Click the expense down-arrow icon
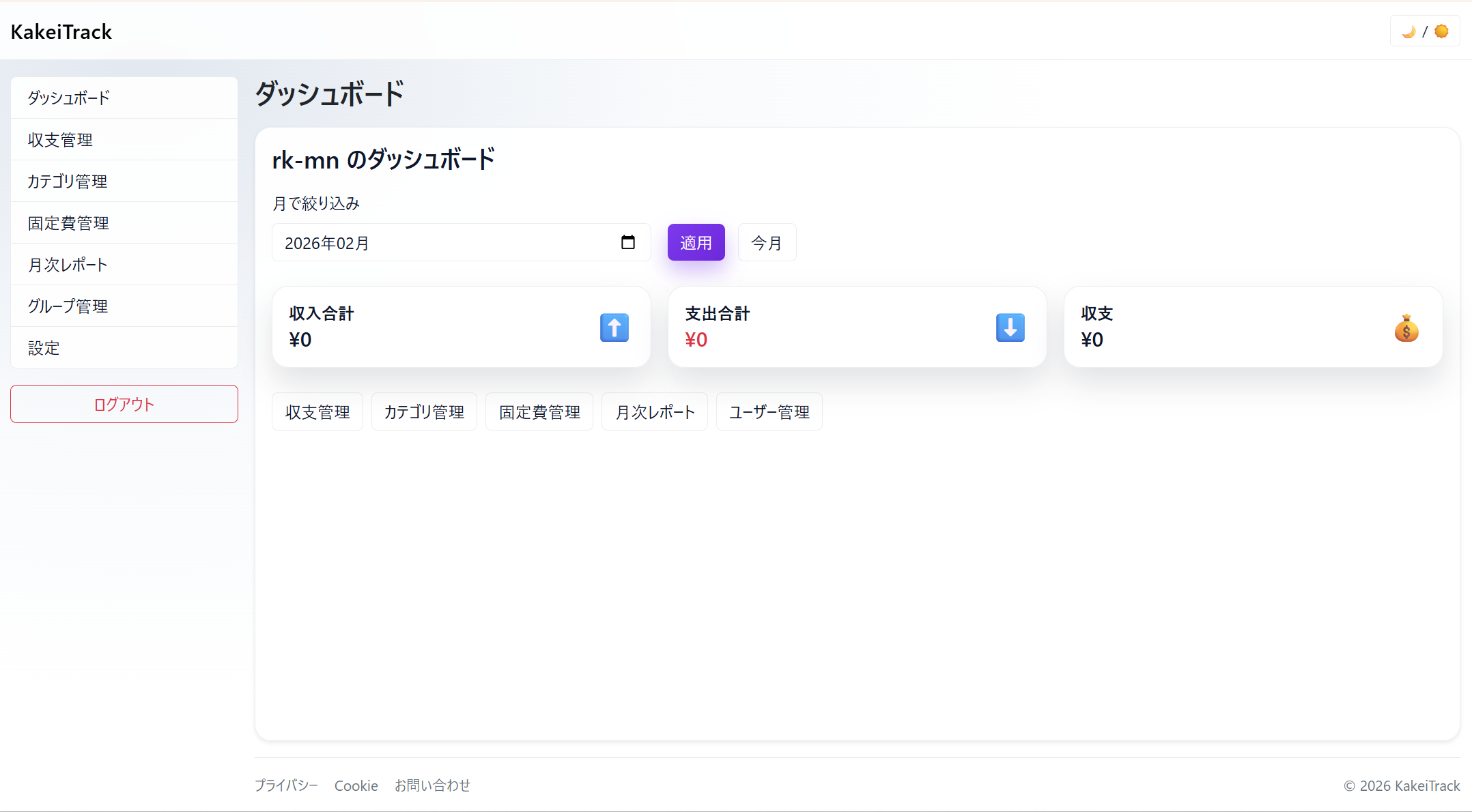This screenshot has width=1472, height=812. coord(1010,328)
